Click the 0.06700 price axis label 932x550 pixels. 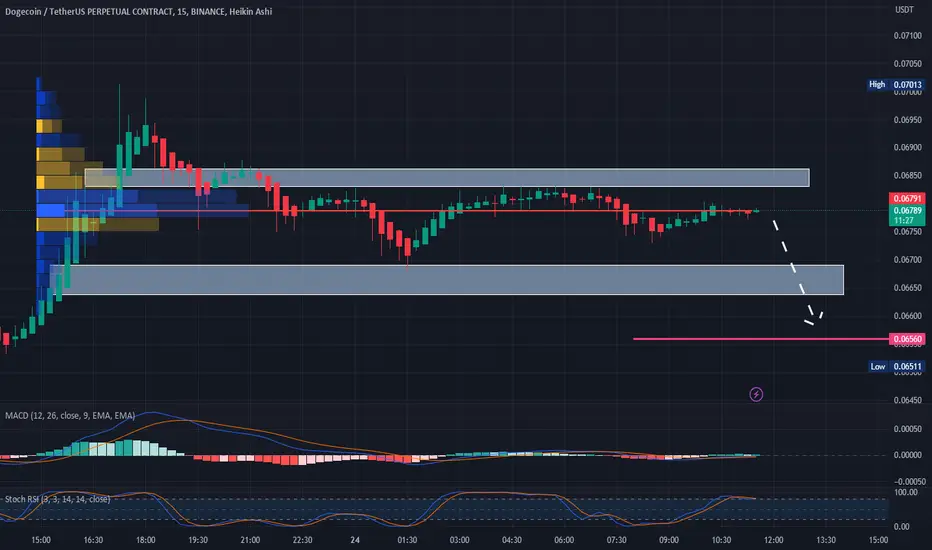pyautogui.click(x=907, y=259)
